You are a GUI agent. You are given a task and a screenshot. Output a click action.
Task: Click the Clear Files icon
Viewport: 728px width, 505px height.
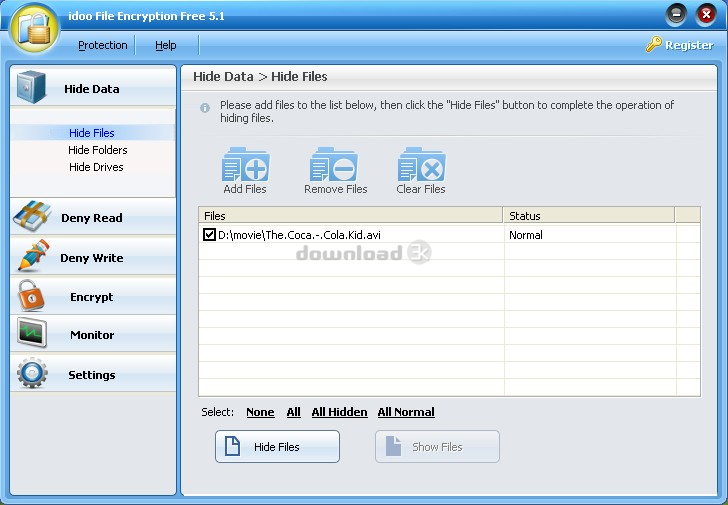point(421,164)
